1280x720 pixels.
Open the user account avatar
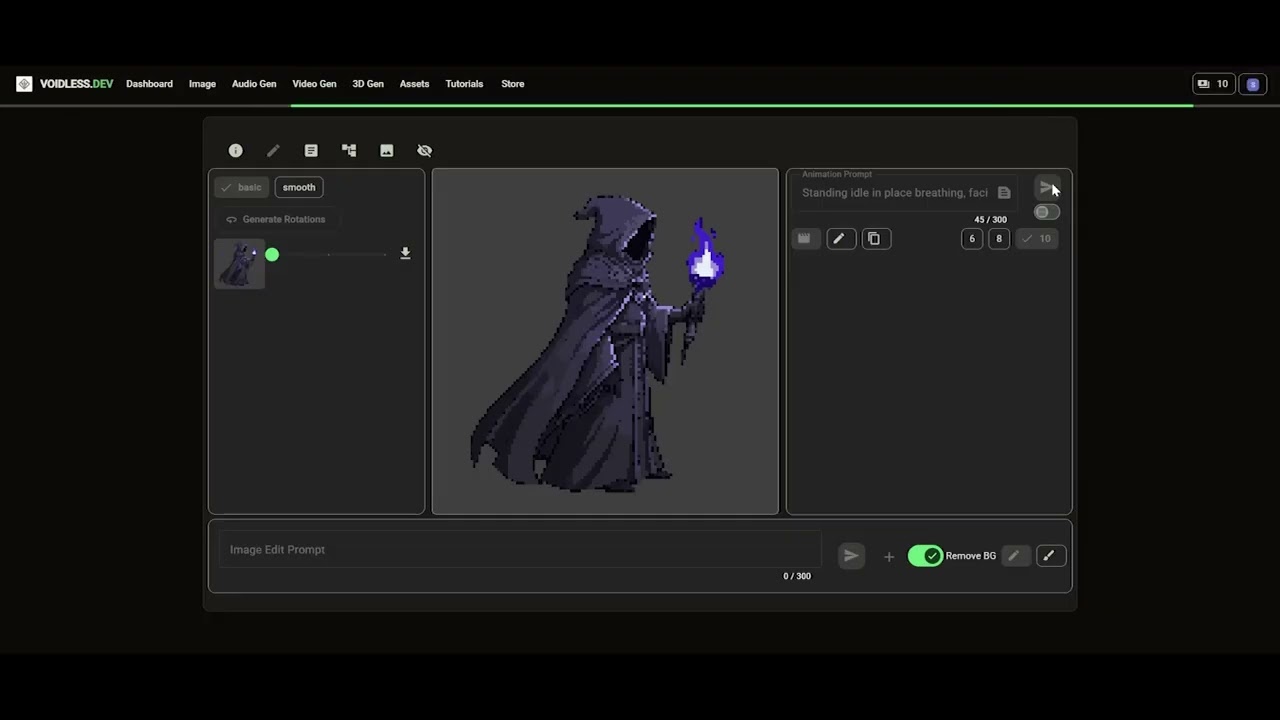point(1253,84)
